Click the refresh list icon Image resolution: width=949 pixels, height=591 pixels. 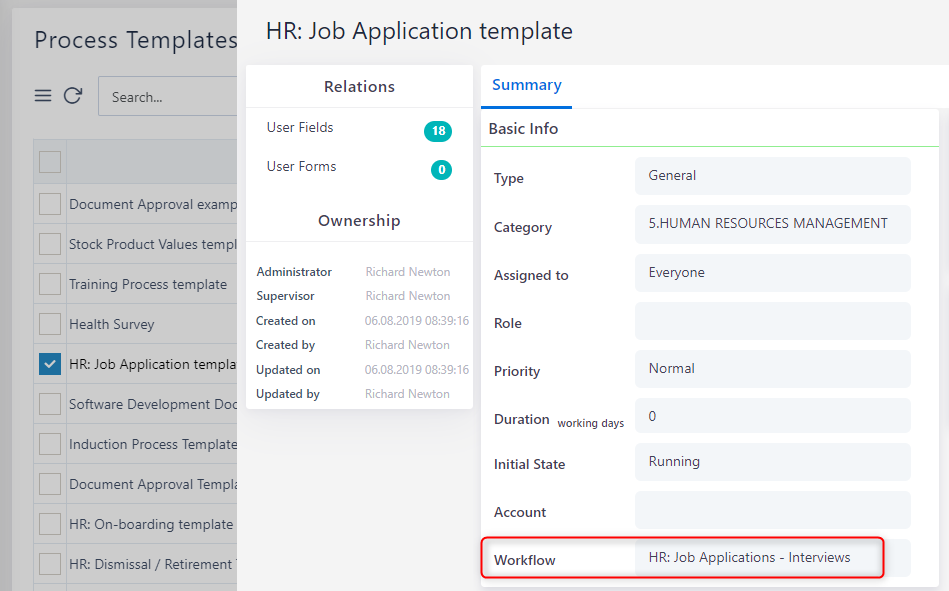[x=73, y=96]
